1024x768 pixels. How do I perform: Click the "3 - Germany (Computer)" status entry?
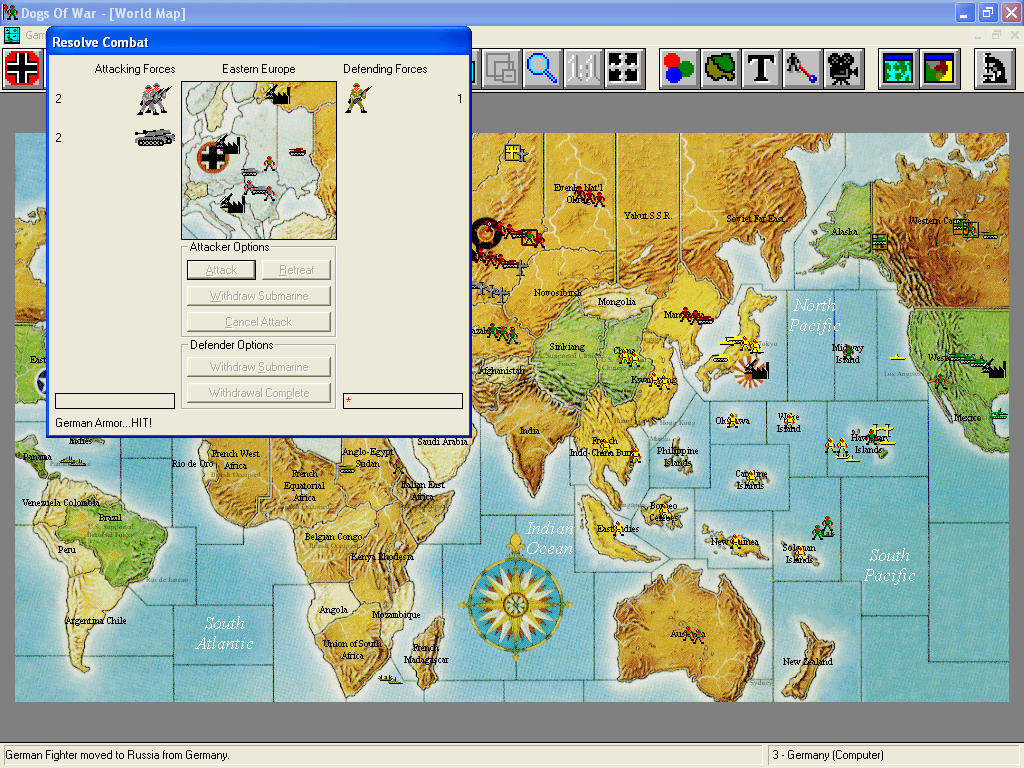tap(828, 755)
